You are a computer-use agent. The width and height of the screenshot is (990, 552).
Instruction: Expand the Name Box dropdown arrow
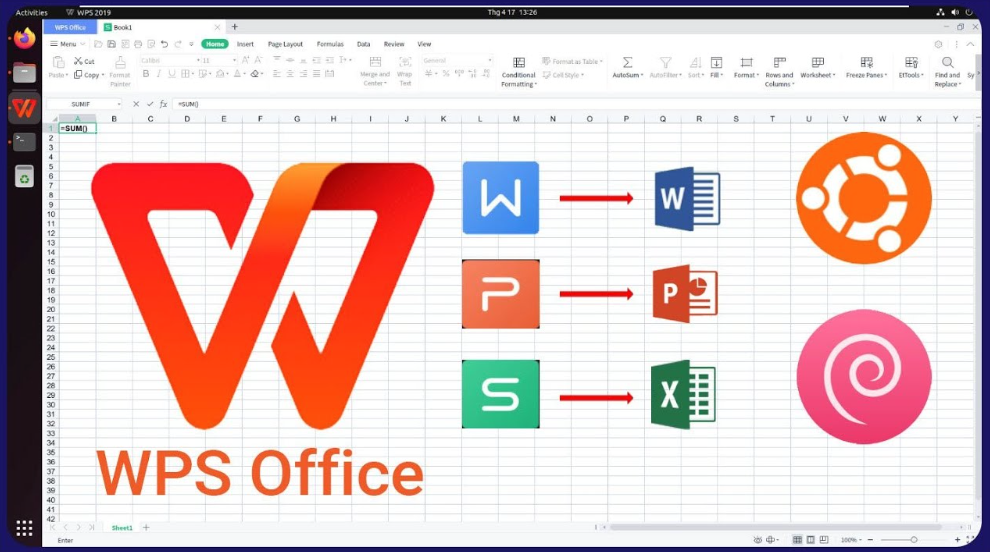coord(119,104)
